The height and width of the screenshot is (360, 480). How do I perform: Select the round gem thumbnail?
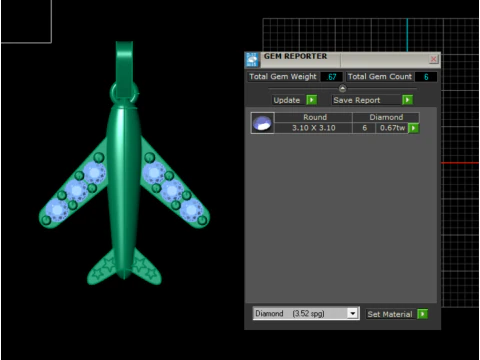coord(262,123)
